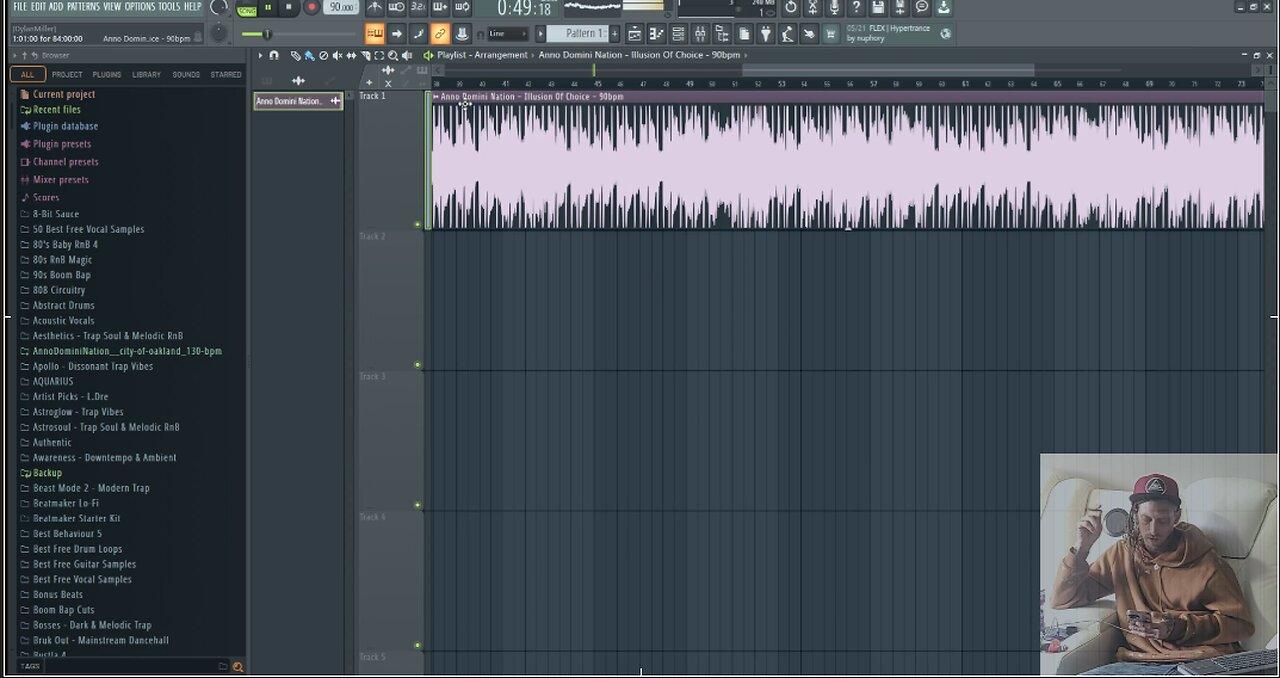Viewport: 1280px width, 678px height.
Task: Toggle the playlist magnet snap button
Action: (x=274, y=56)
